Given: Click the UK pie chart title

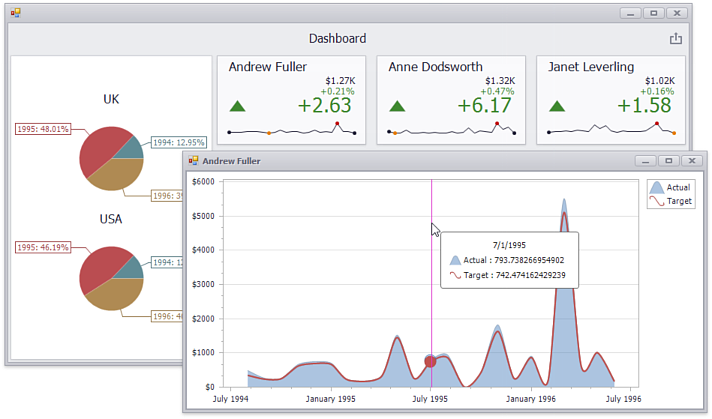Looking at the screenshot, I should 111,99.
